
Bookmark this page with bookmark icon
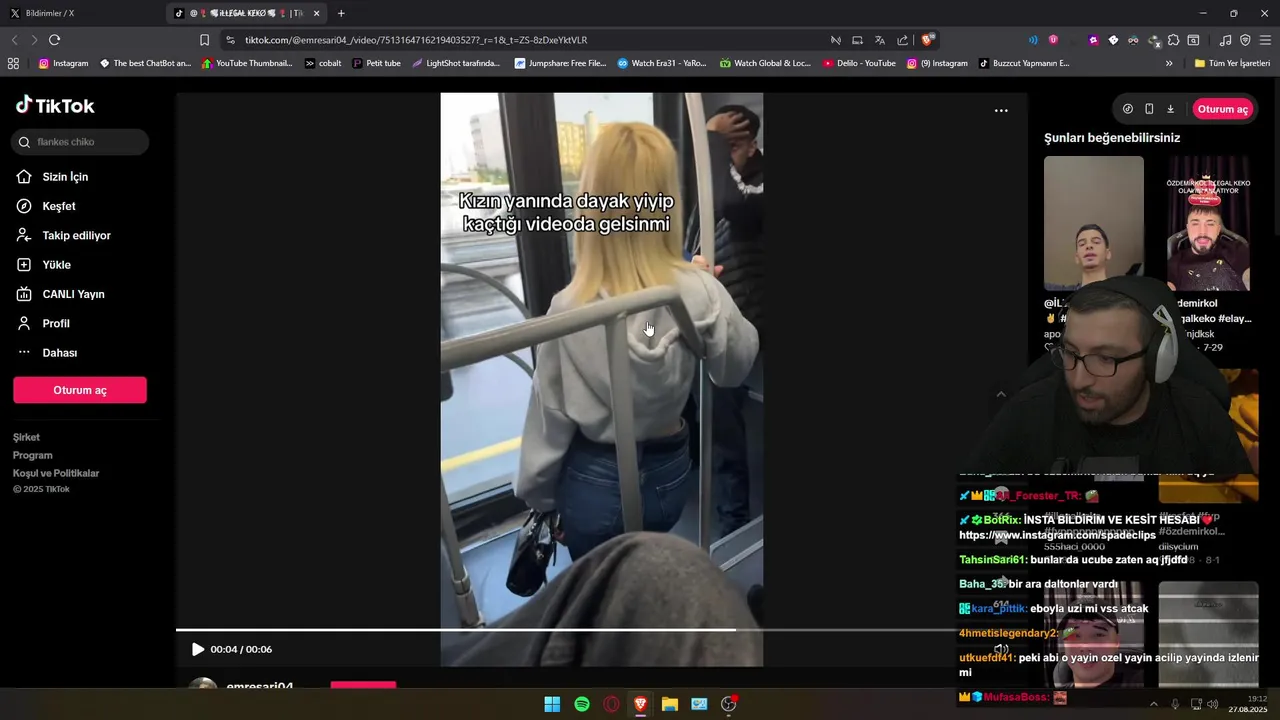pos(204,40)
